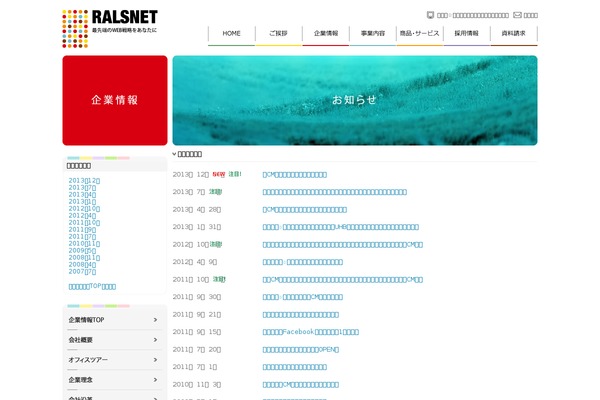Click the monitor icon in the header
This screenshot has height=400, width=600.
[x=430, y=15]
